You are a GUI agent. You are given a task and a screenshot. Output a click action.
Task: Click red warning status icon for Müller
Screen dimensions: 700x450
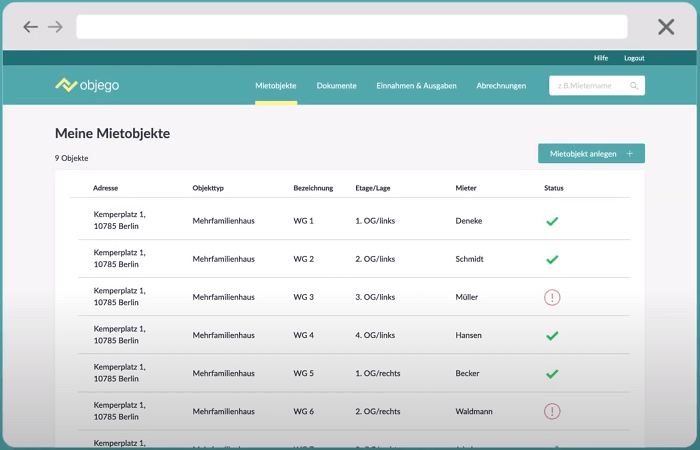point(552,297)
